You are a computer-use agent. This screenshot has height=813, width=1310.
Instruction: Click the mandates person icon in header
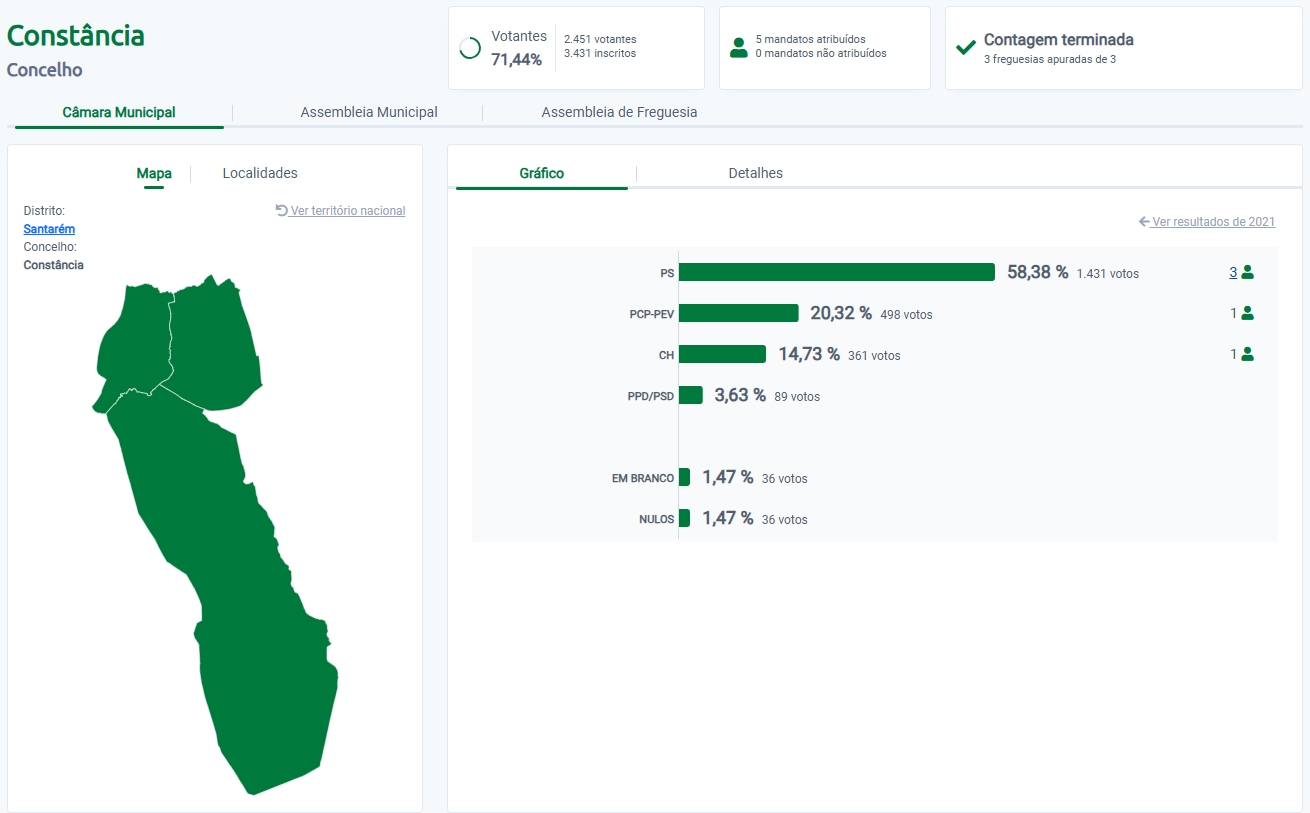(x=739, y=47)
